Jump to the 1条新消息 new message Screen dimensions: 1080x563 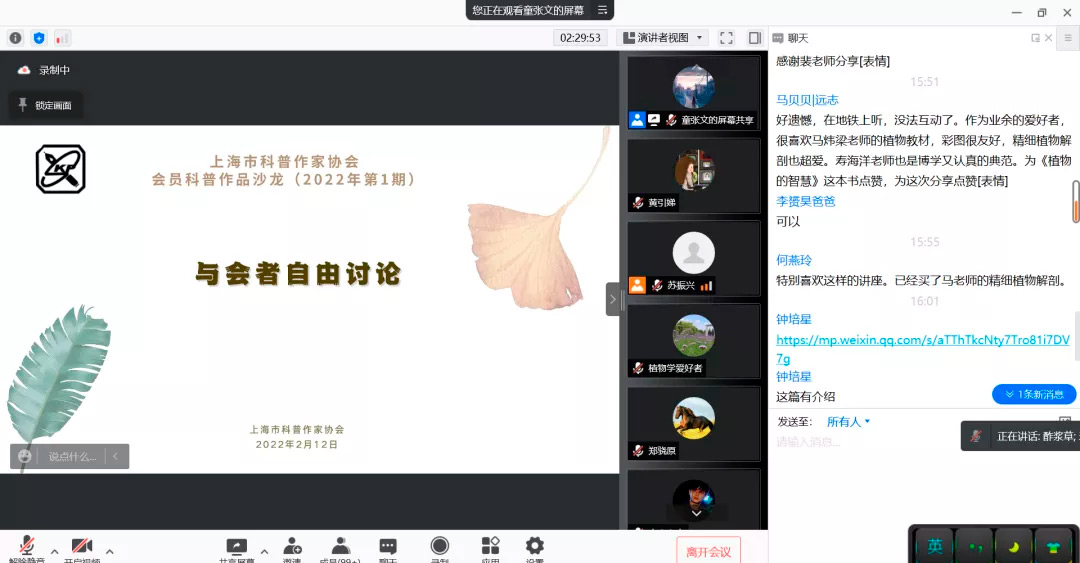[1034, 394]
